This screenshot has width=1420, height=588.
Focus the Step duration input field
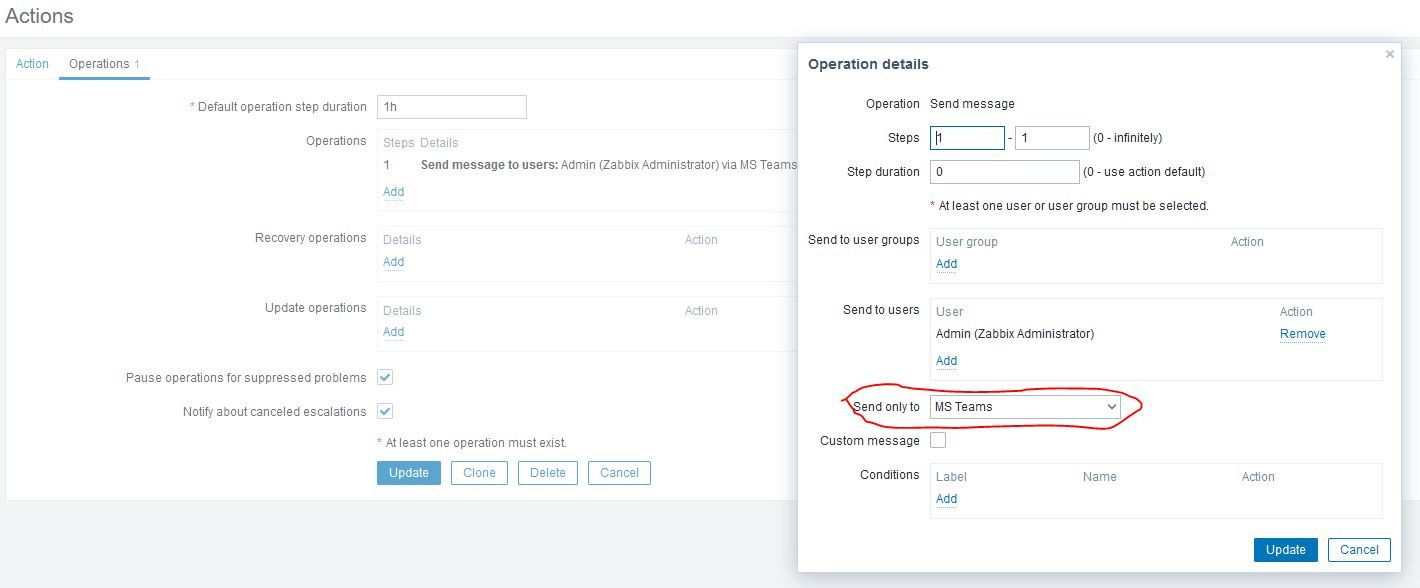(1004, 172)
